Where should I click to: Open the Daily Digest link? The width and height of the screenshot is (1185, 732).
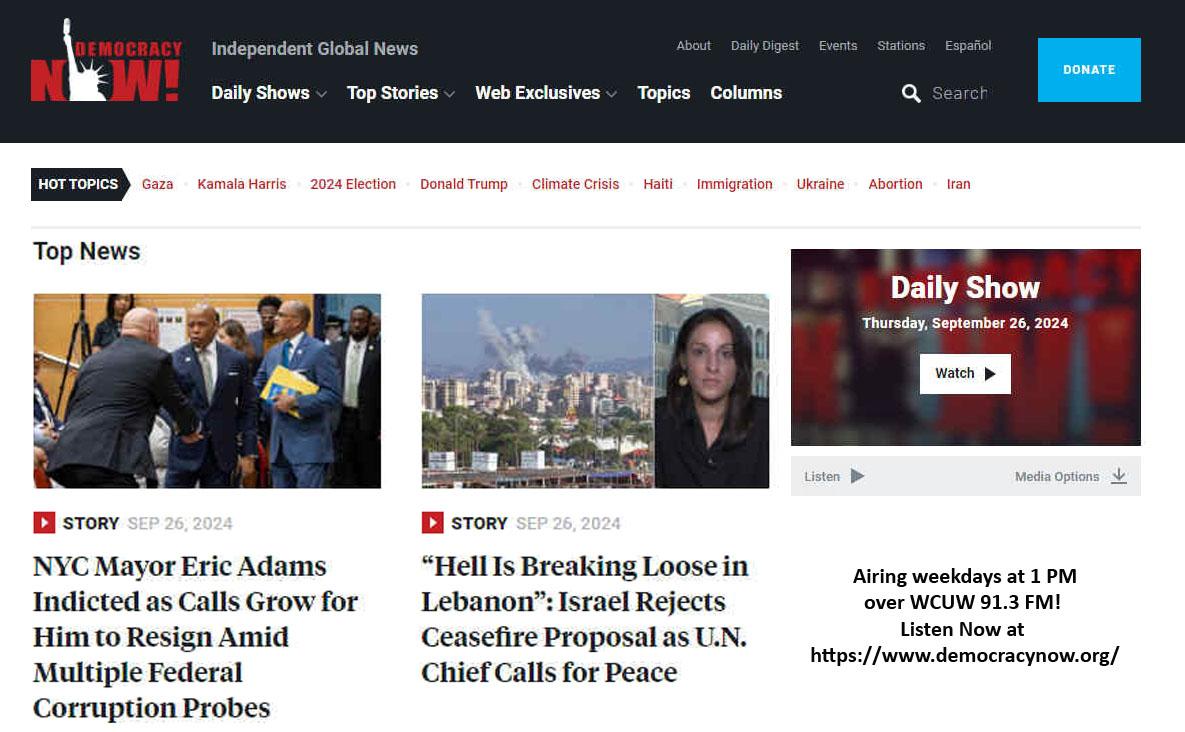(x=765, y=45)
